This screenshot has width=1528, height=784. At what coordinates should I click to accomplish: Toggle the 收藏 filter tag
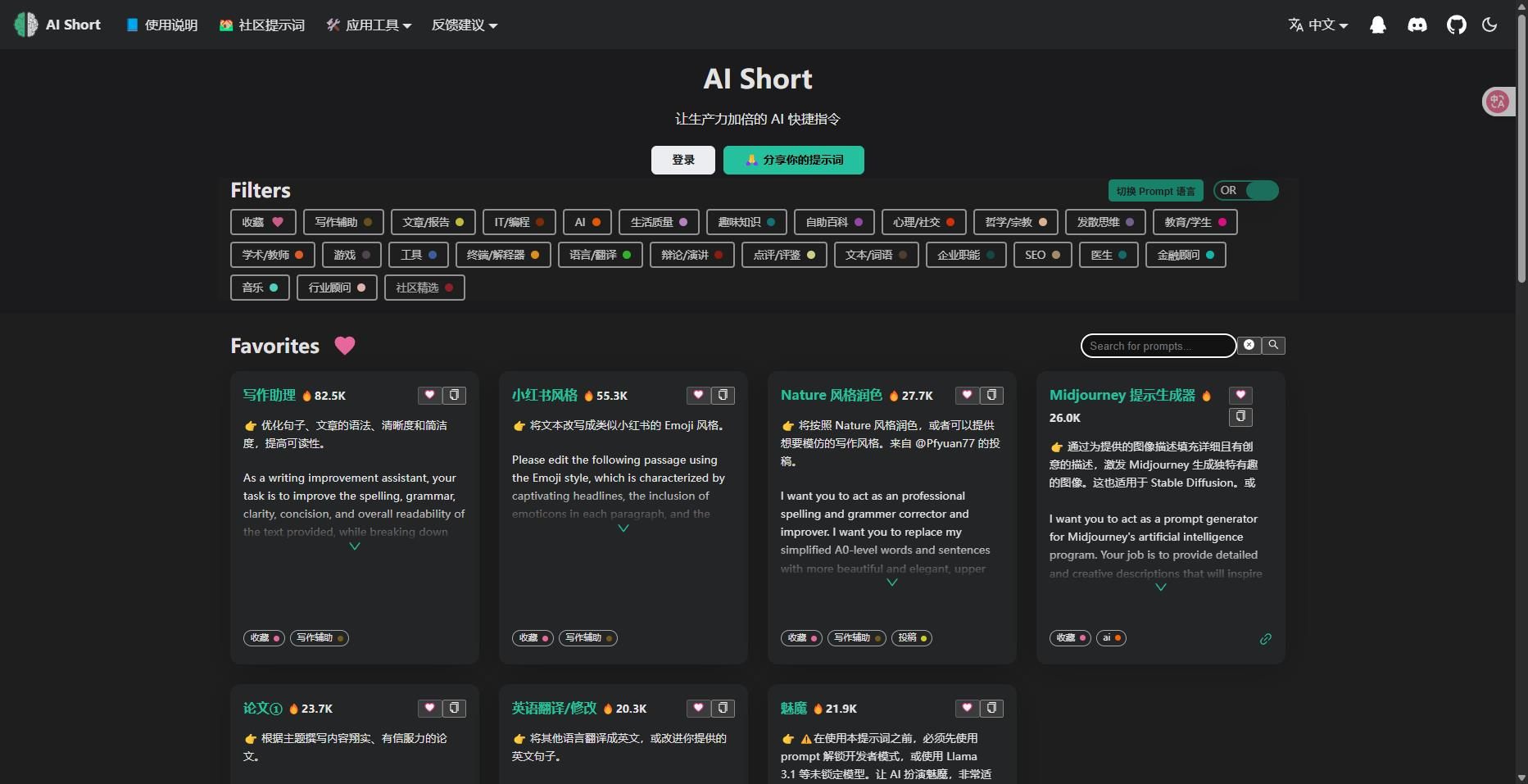(263, 222)
